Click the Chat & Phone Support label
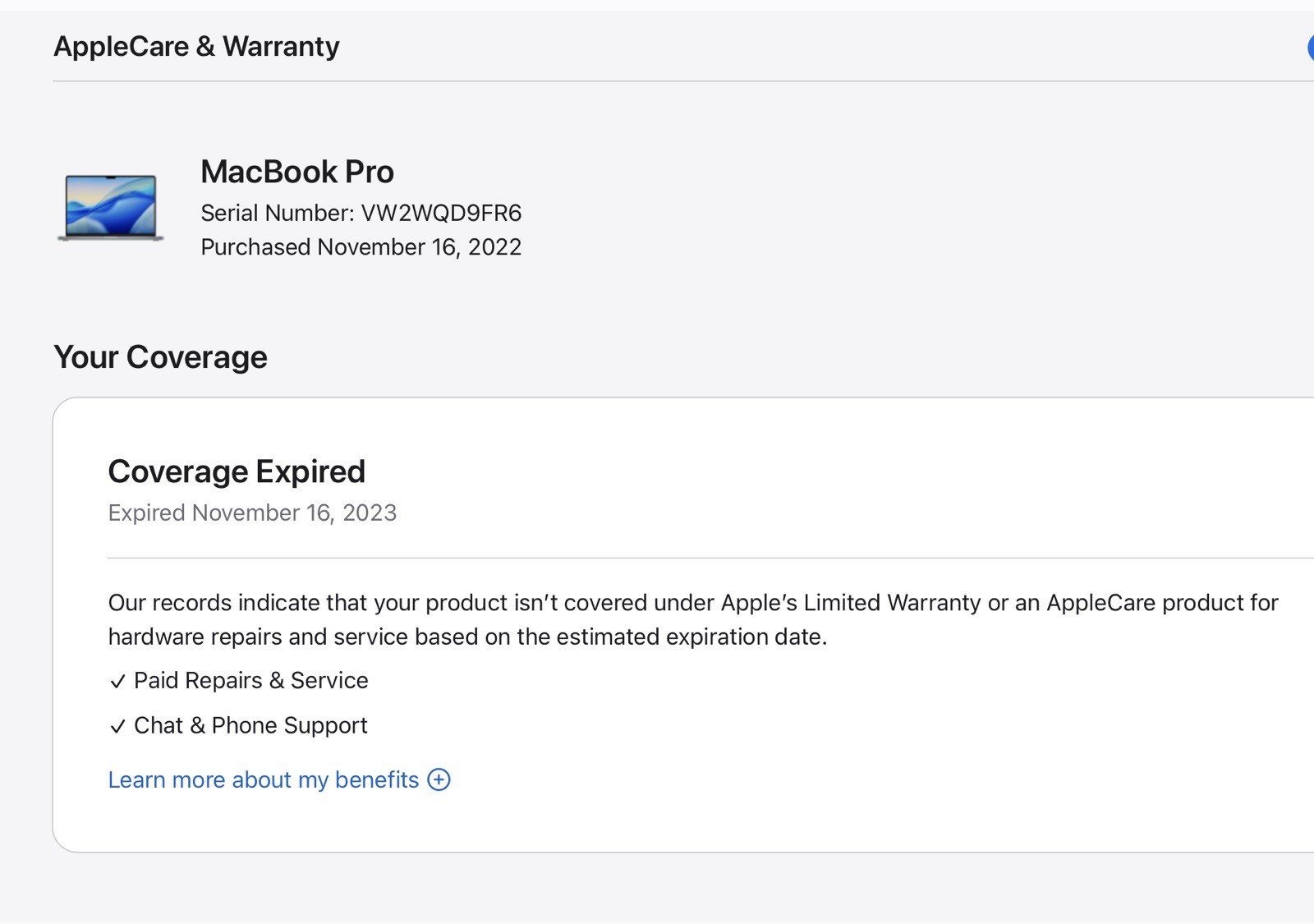 click(250, 725)
